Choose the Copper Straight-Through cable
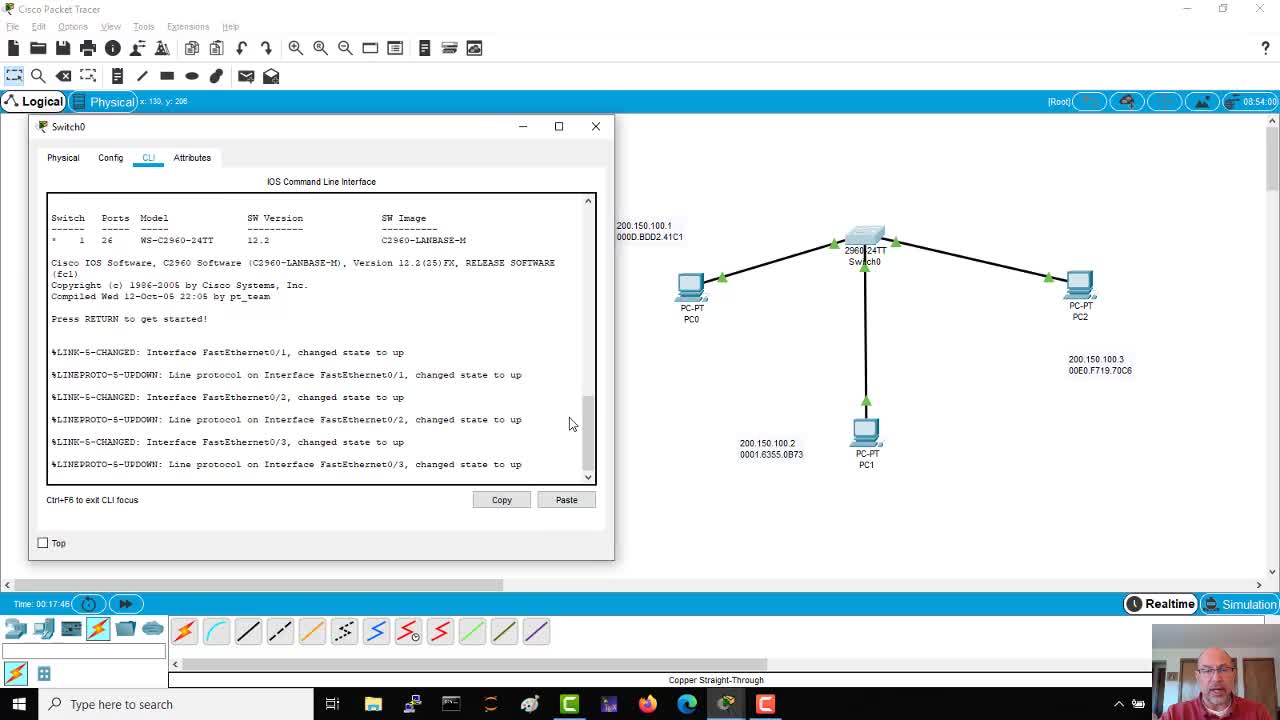 248,631
